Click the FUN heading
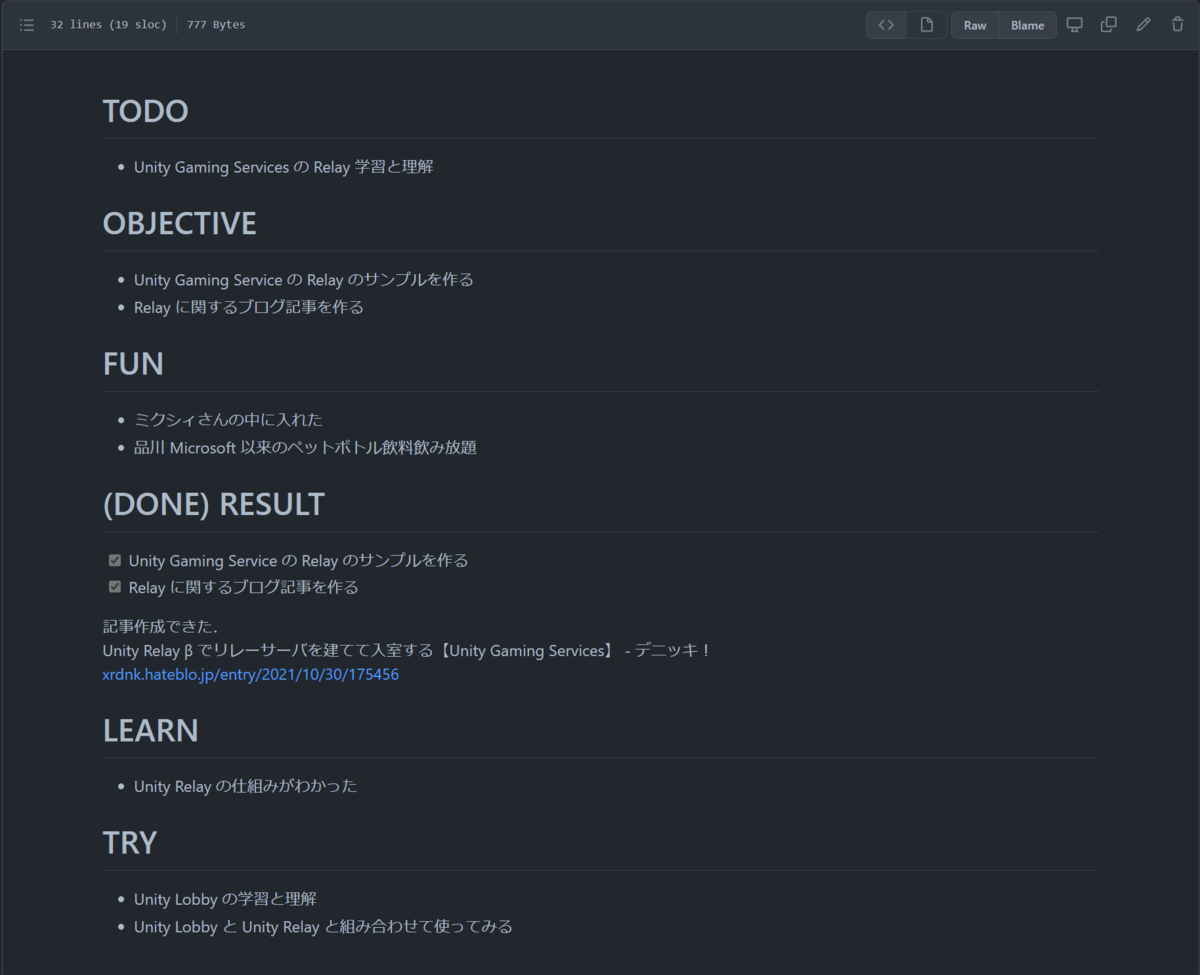Screen dimensions: 1200x975 pos(133,364)
